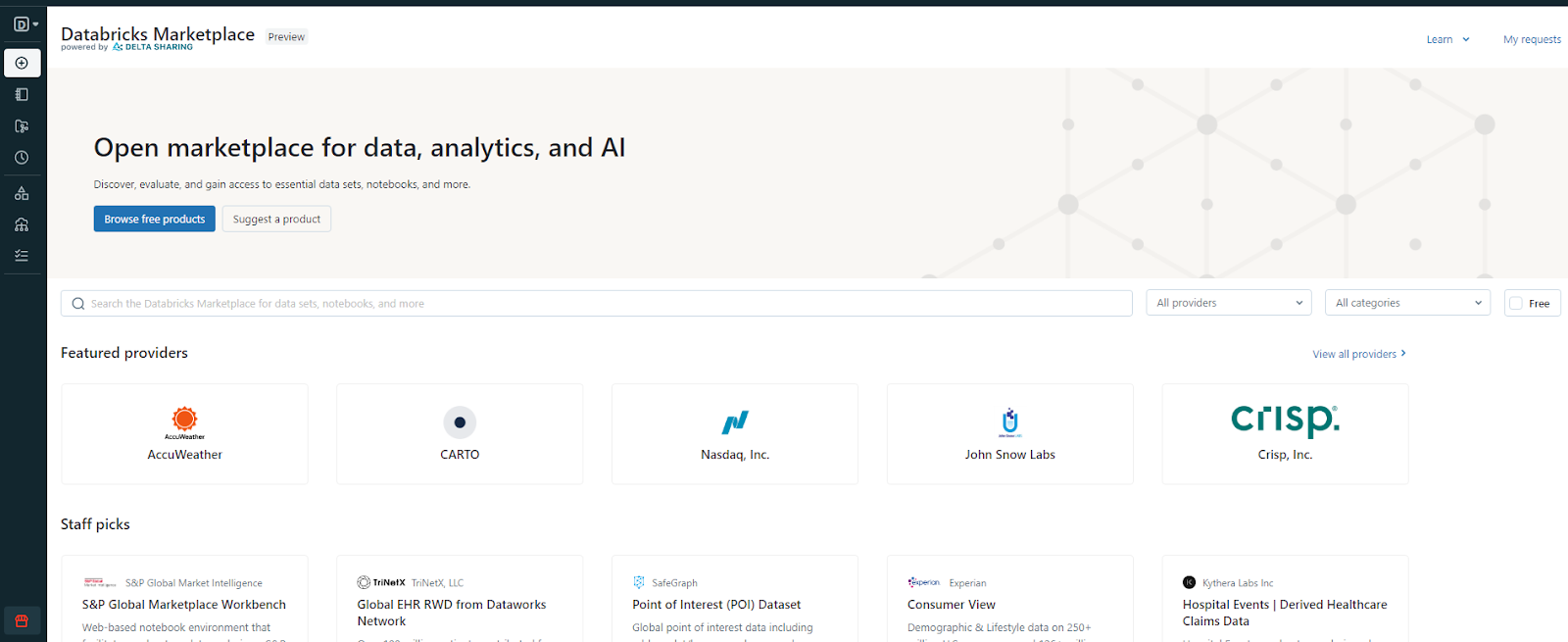Expand the All providers dropdown

click(x=1229, y=303)
